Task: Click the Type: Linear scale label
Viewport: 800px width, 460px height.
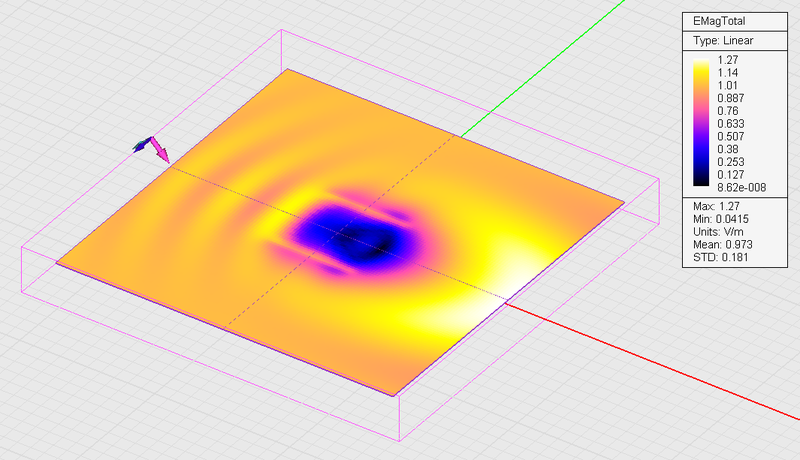Action: 722,41
